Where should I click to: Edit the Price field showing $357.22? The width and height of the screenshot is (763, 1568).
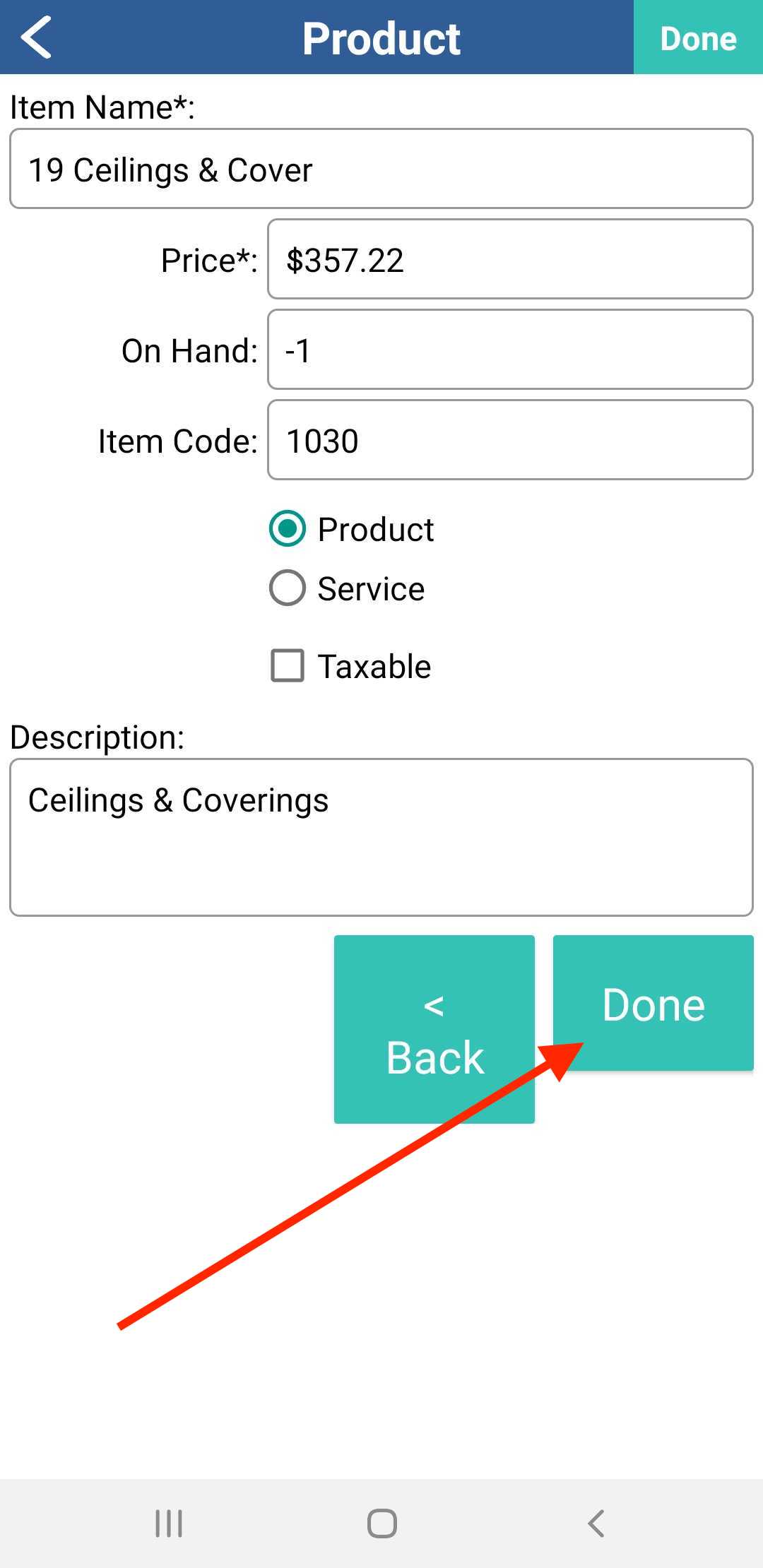pyautogui.click(x=510, y=260)
